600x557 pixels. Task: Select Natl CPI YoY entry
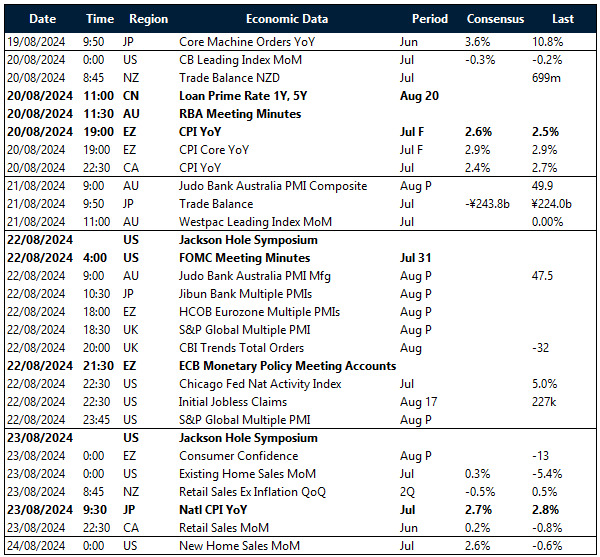tap(213, 509)
